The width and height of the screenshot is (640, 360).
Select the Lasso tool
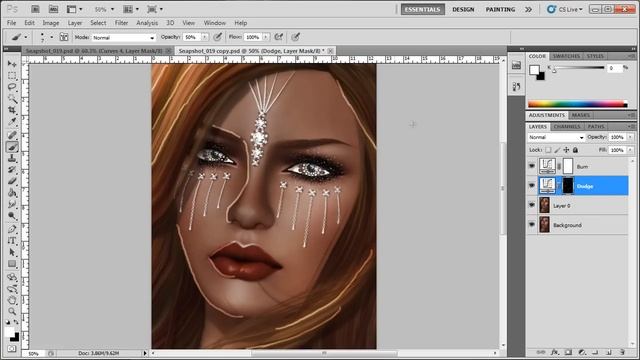(x=12, y=87)
